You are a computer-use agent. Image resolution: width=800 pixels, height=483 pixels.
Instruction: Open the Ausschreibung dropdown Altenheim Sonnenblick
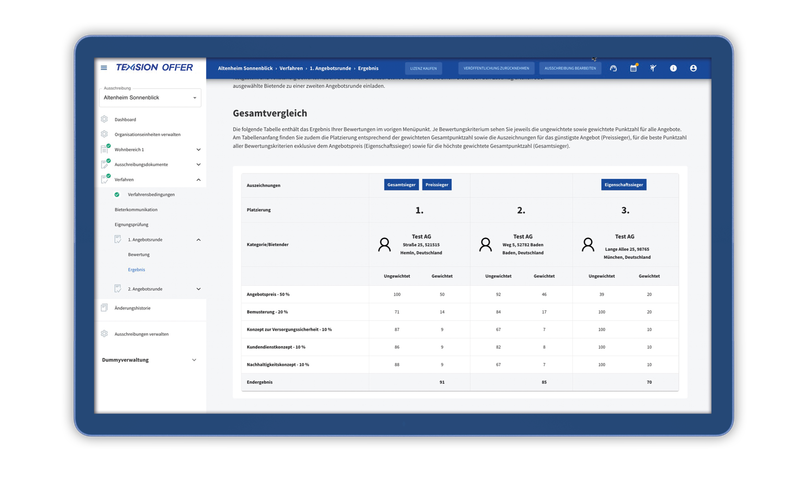coord(150,97)
